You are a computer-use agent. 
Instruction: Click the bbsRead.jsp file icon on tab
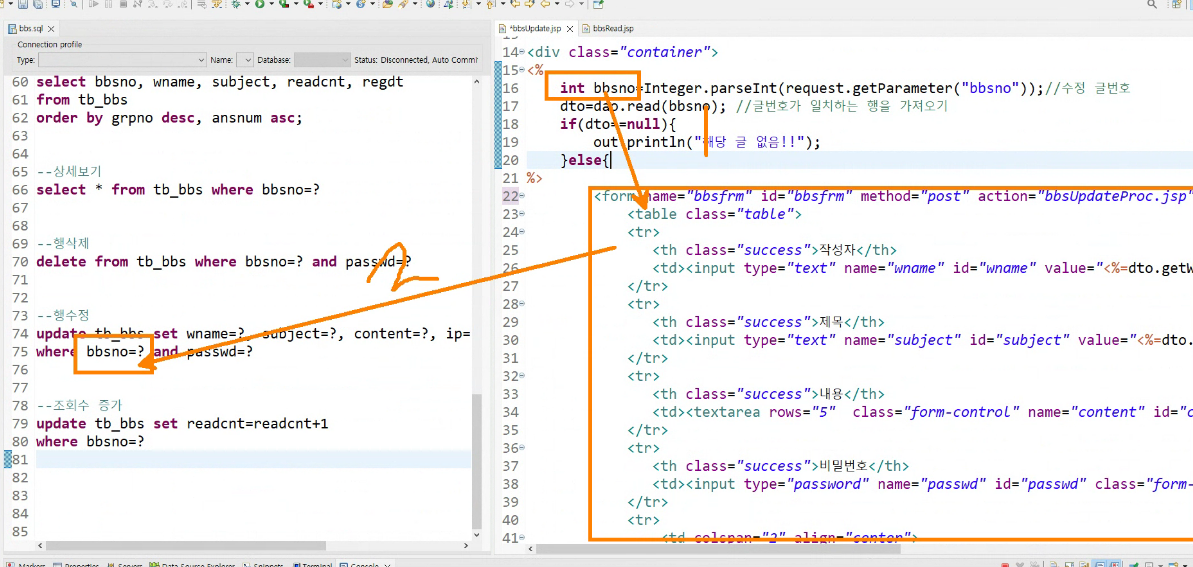tap(586, 28)
